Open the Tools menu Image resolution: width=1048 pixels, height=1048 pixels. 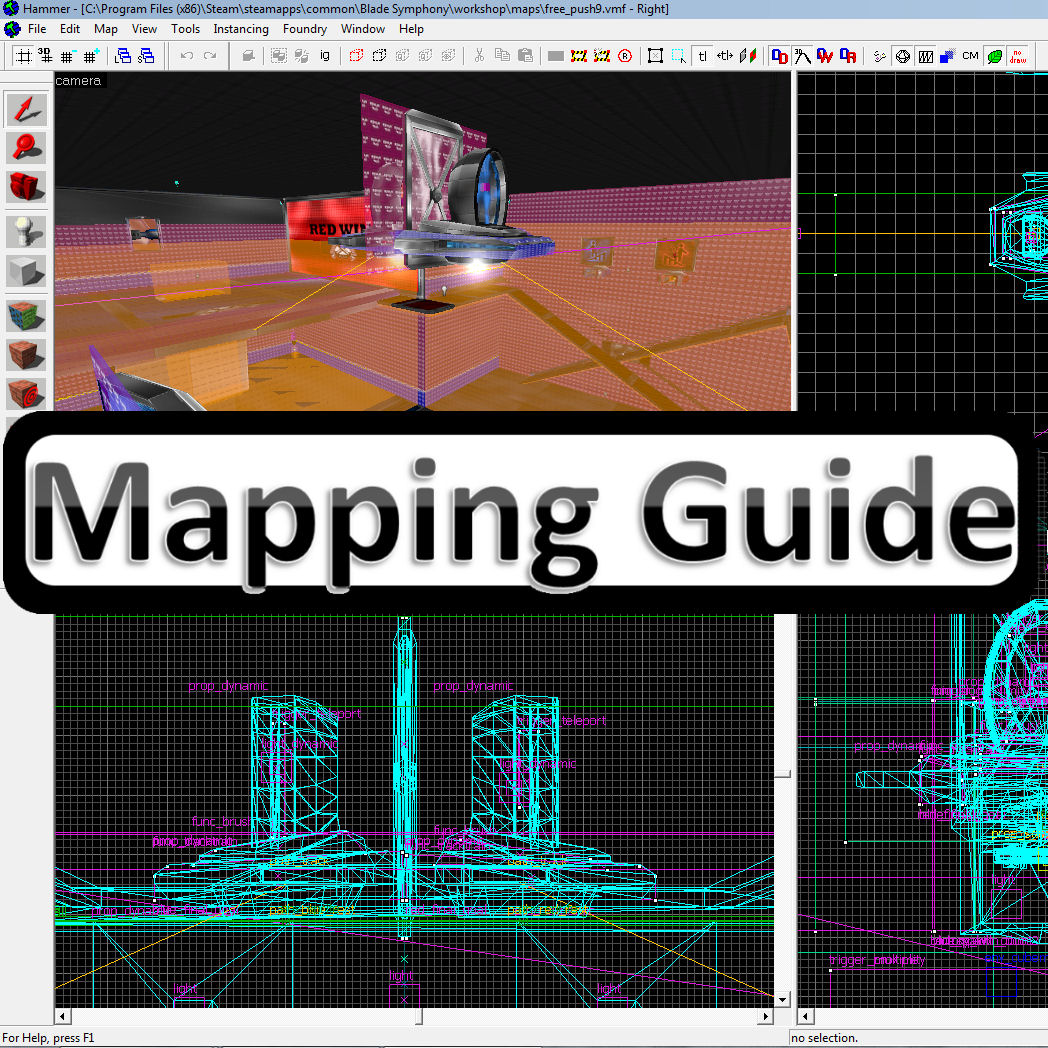185,29
